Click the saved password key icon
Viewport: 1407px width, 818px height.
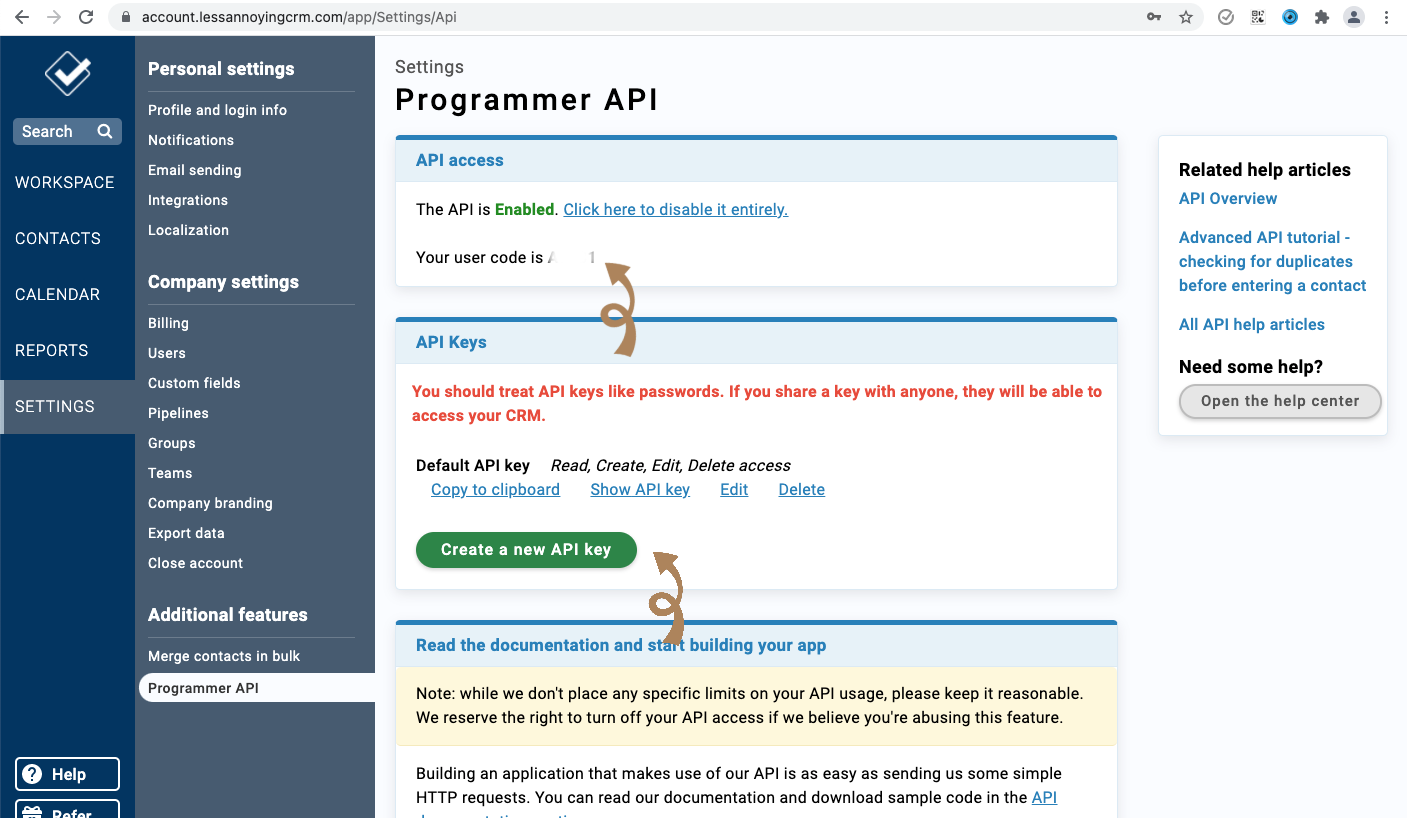(1154, 17)
